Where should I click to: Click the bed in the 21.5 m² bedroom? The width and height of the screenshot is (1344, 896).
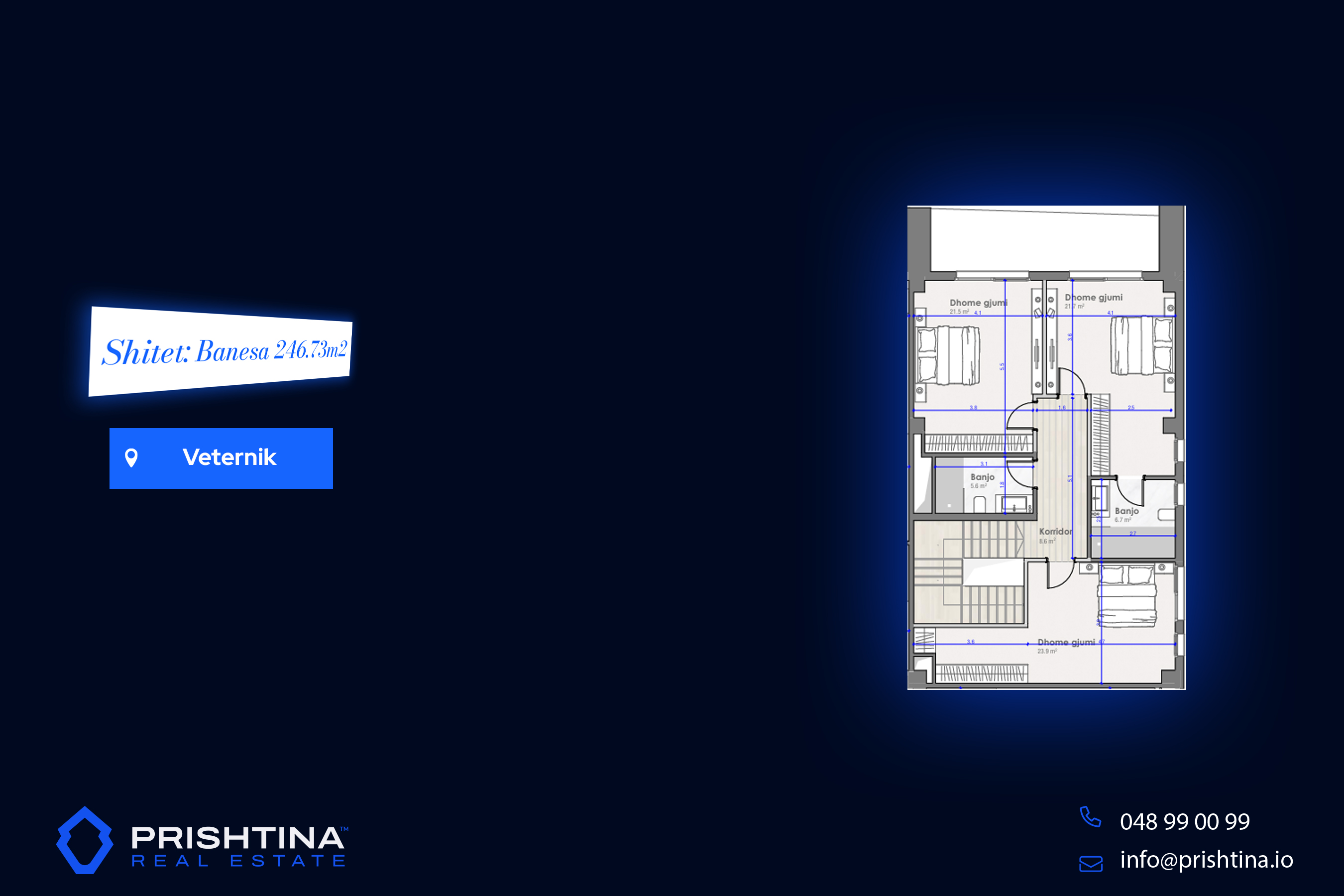tap(949, 355)
